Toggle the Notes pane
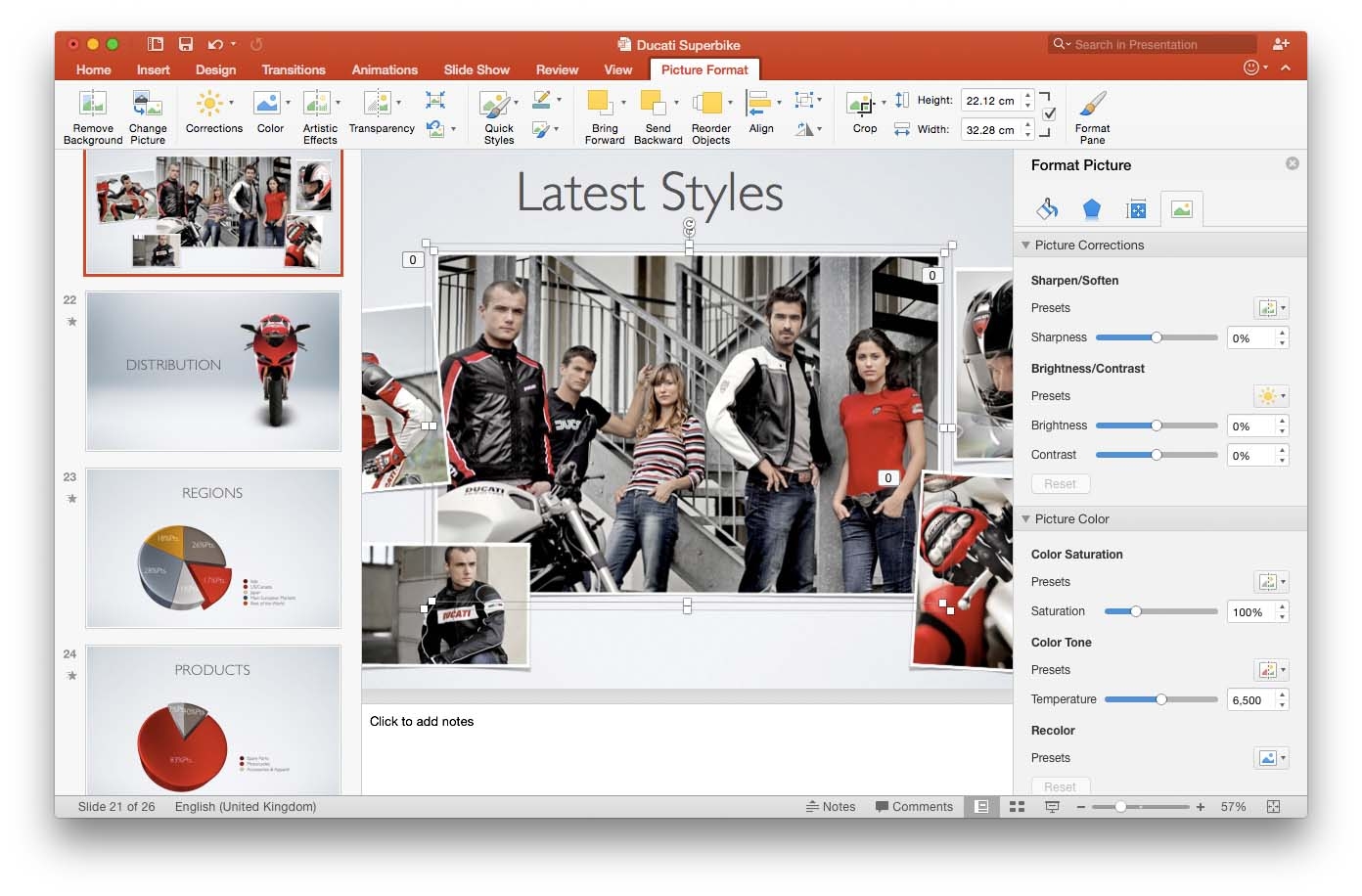Image resolution: width=1362 pixels, height=896 pixels. click(x=831, y=807)
